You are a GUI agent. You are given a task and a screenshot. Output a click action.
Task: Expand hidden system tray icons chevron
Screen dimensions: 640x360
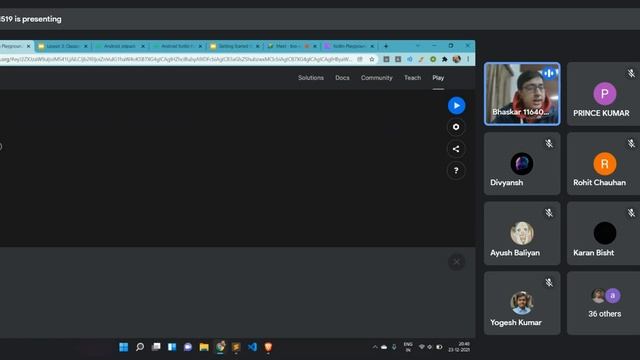pos(375,347)
